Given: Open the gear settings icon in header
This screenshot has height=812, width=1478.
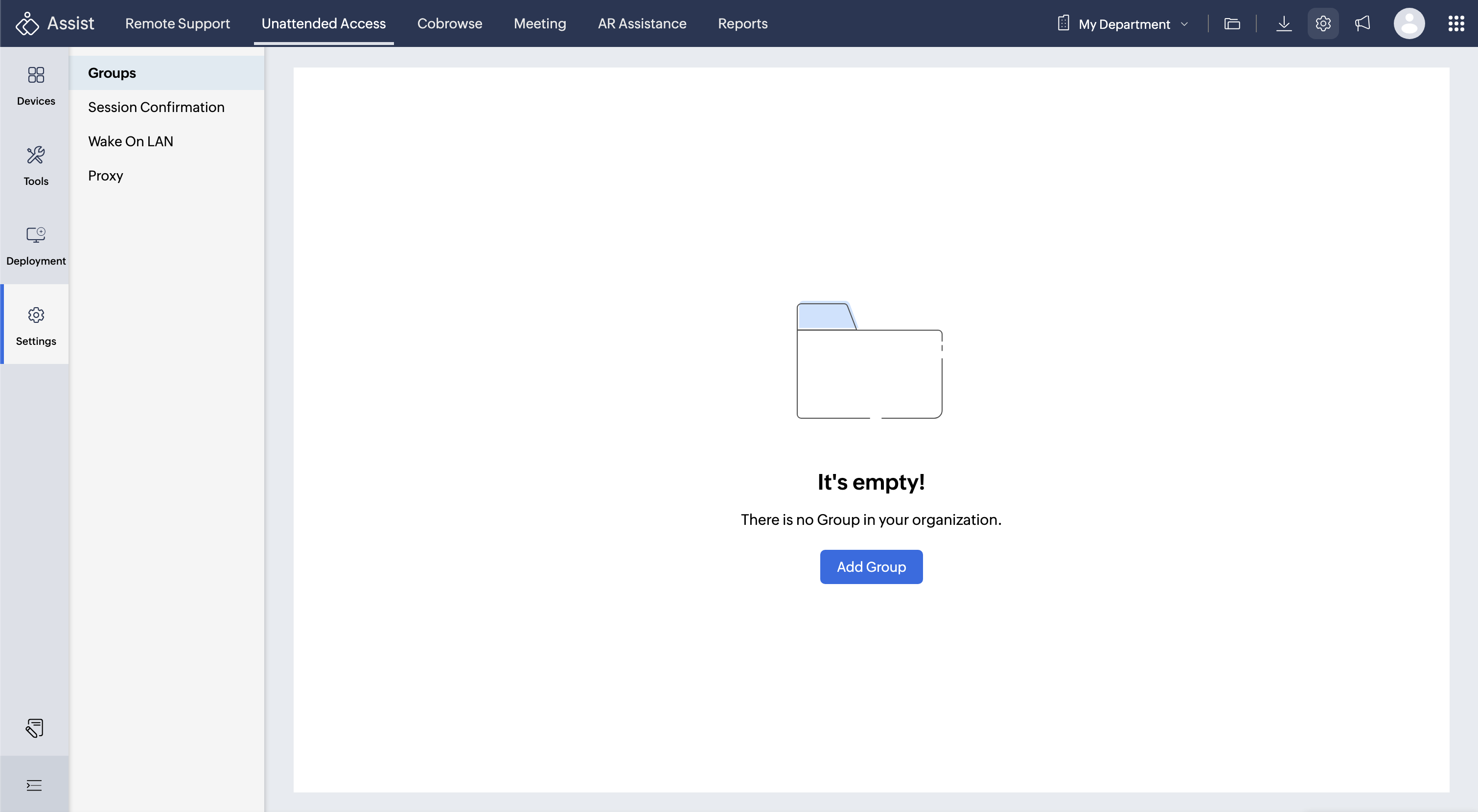Looking at the screenshot, I should pyautogui.click(x=1322, y=23).
